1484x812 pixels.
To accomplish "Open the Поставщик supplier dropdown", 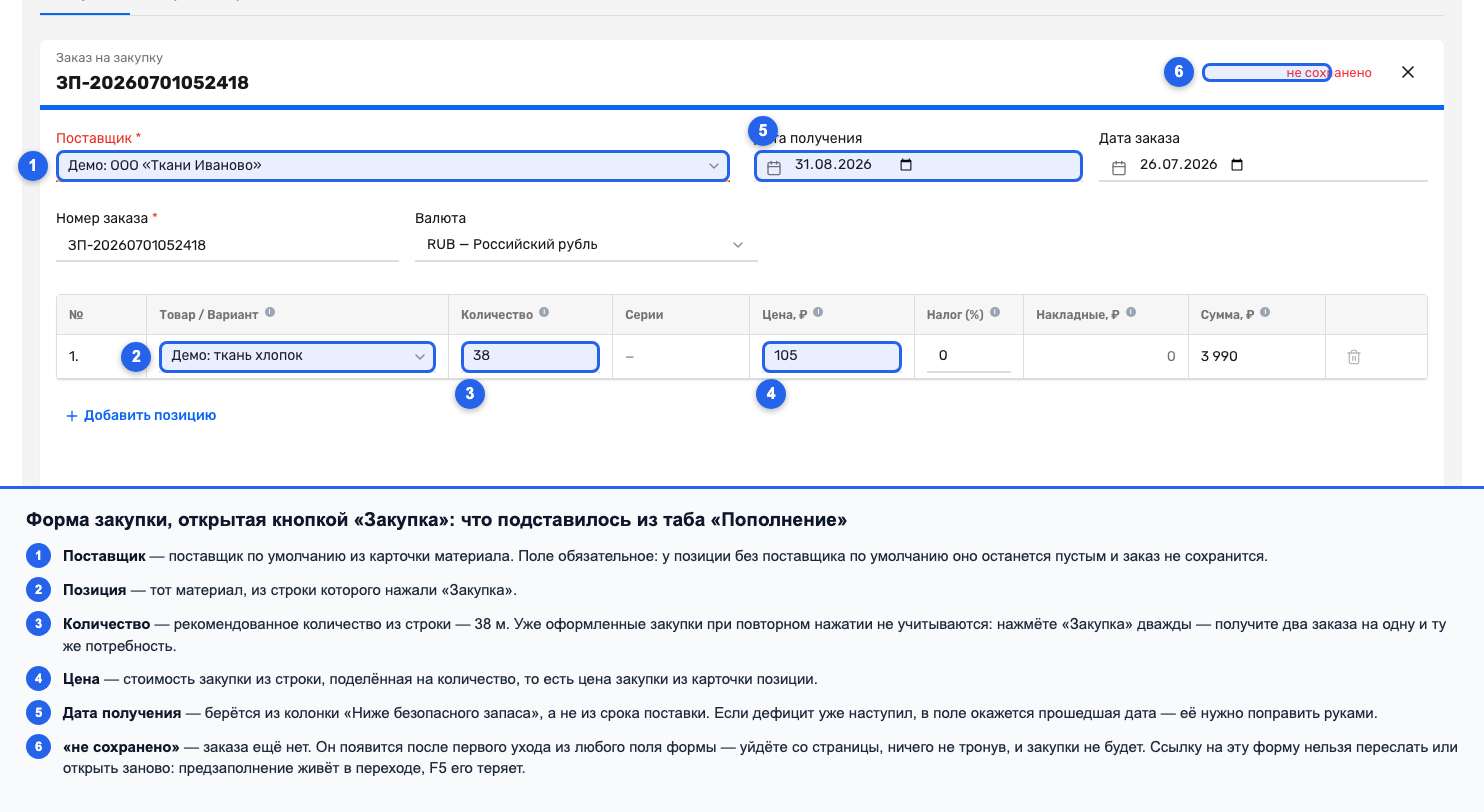I will tap(392, 165).
